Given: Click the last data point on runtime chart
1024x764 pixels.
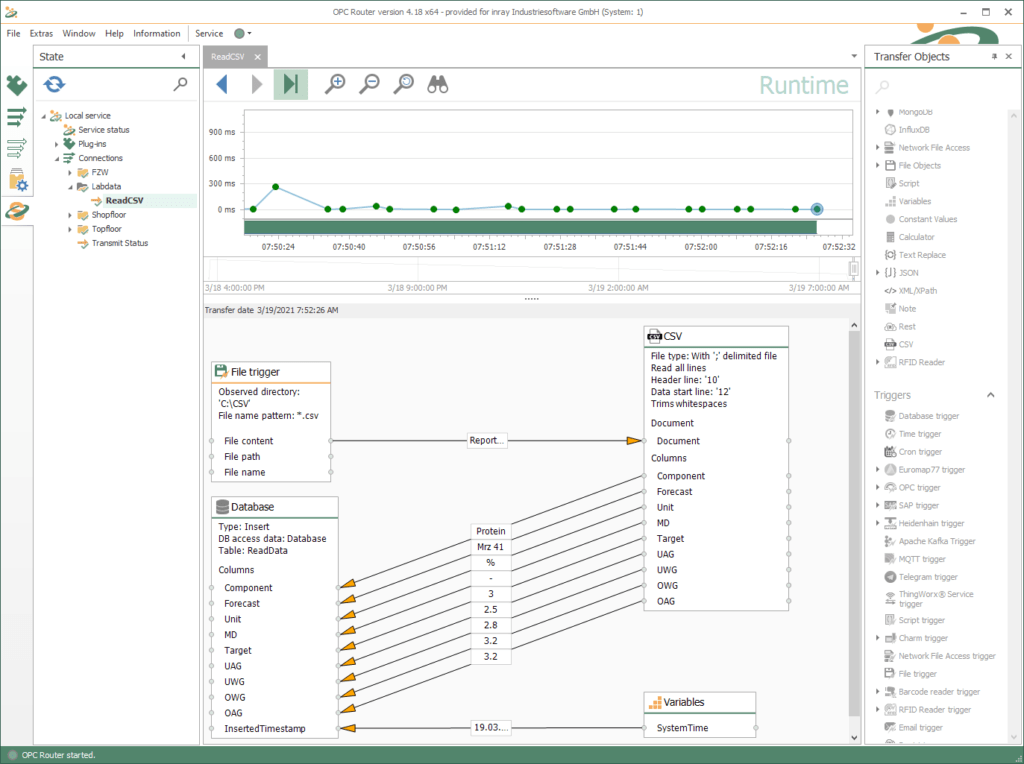Looking at the screenshot, I should click(x=817, y=209).
